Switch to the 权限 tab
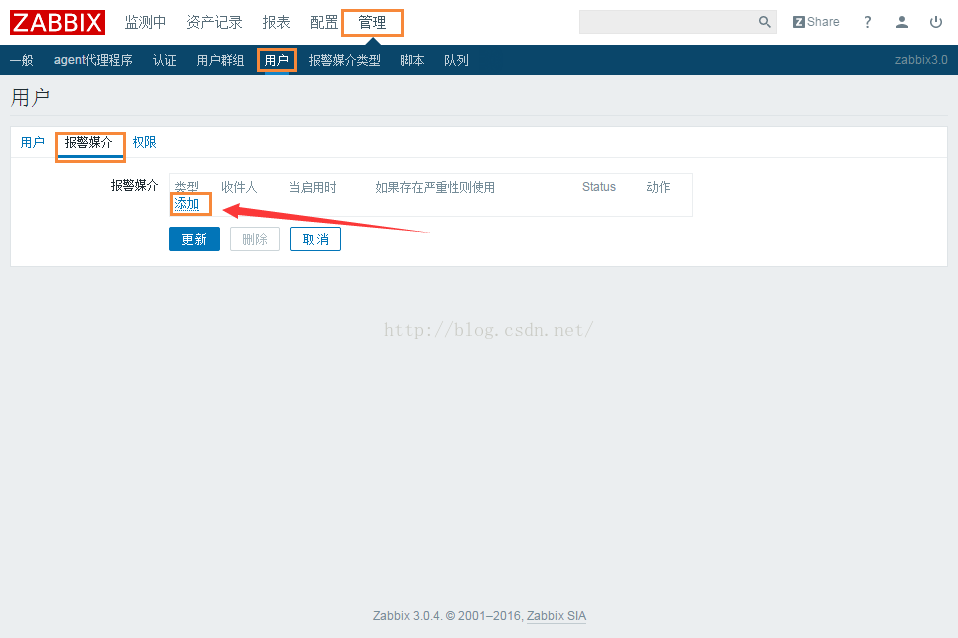 click(x=144, y=142)
